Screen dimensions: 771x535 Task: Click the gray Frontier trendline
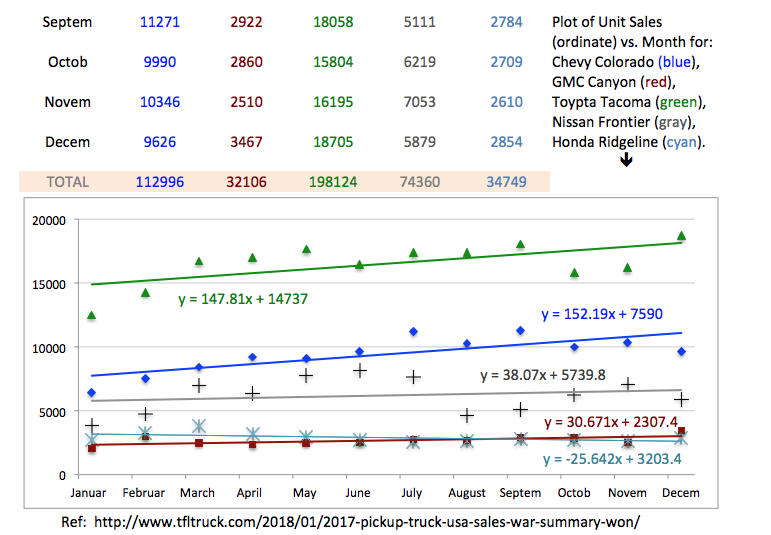point(386,395)
